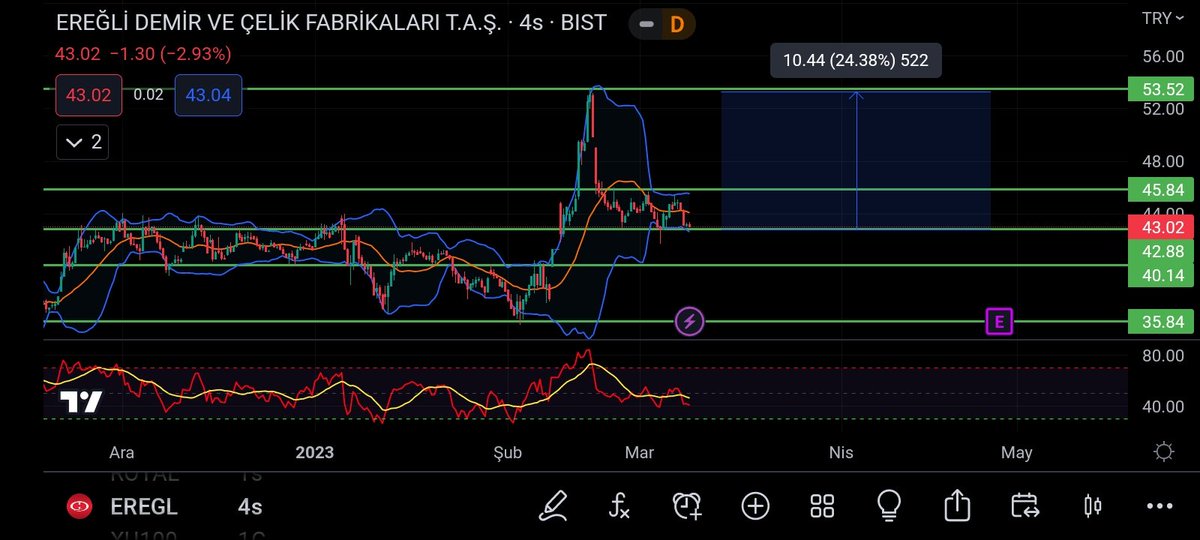
Task: Open the indicators fx icon
Action: pyautogui.click(x=620, y=505)
